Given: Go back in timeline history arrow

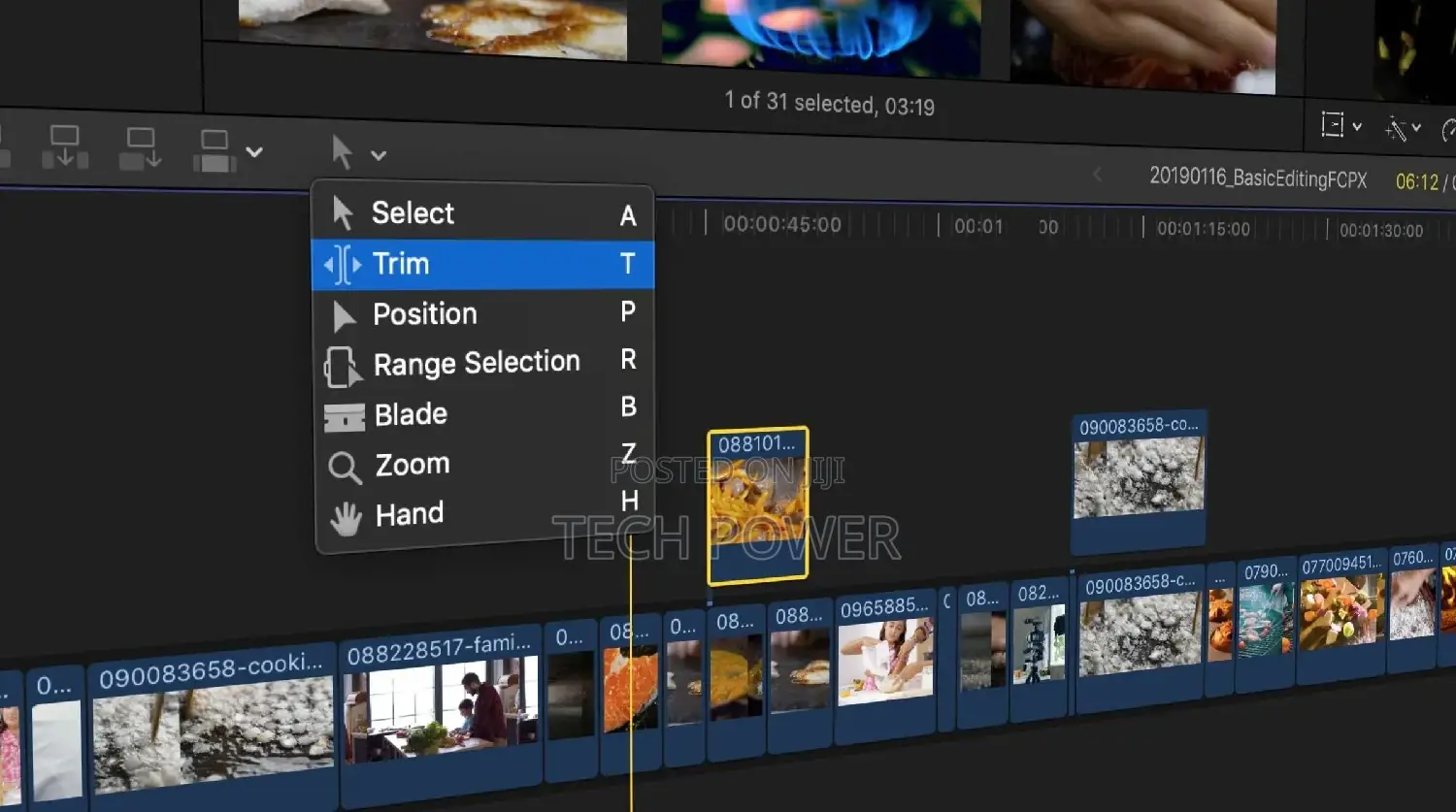Looking at the screenshot, I should 1098,175.
